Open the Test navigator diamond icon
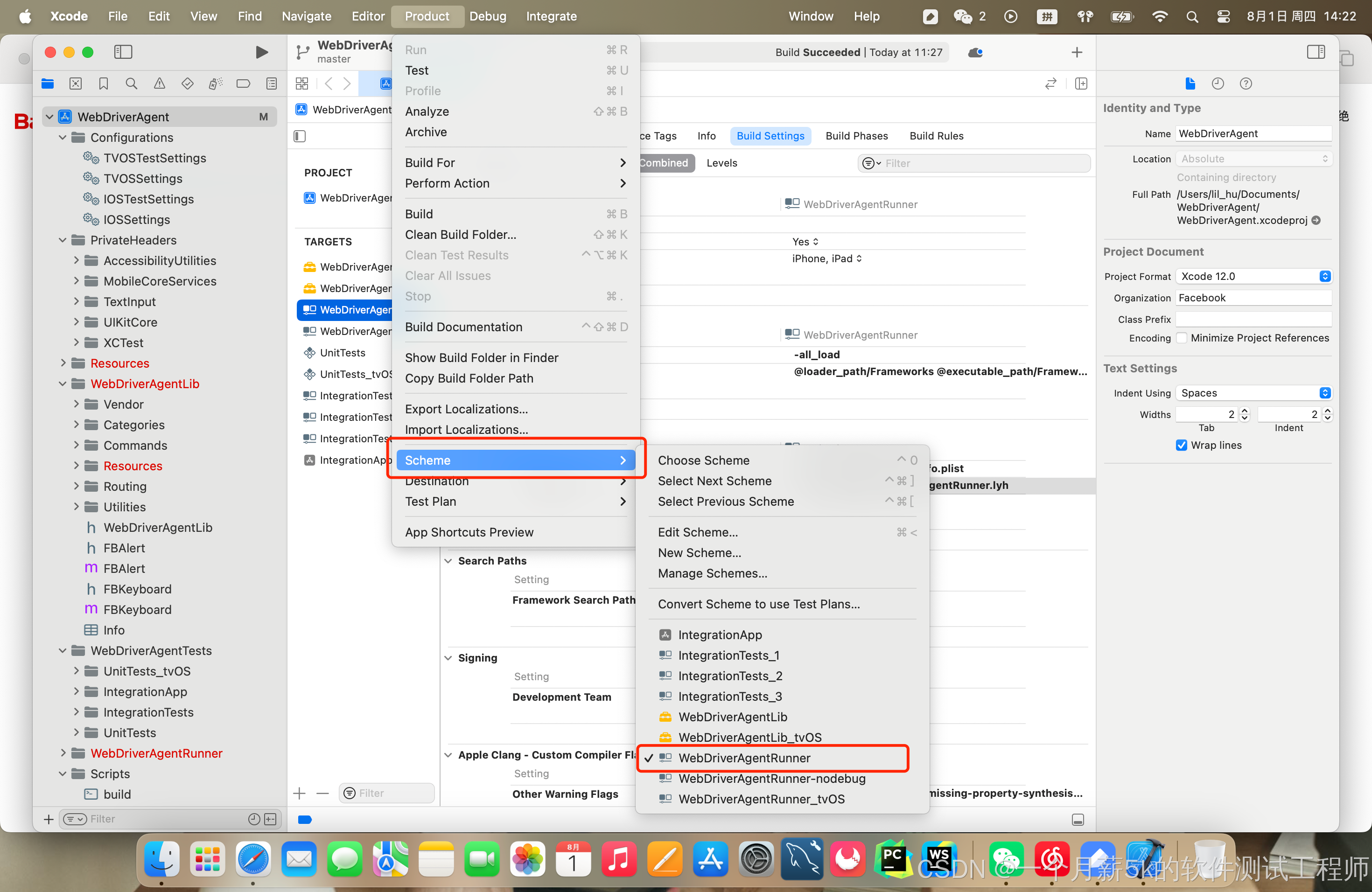 point(187,84)
